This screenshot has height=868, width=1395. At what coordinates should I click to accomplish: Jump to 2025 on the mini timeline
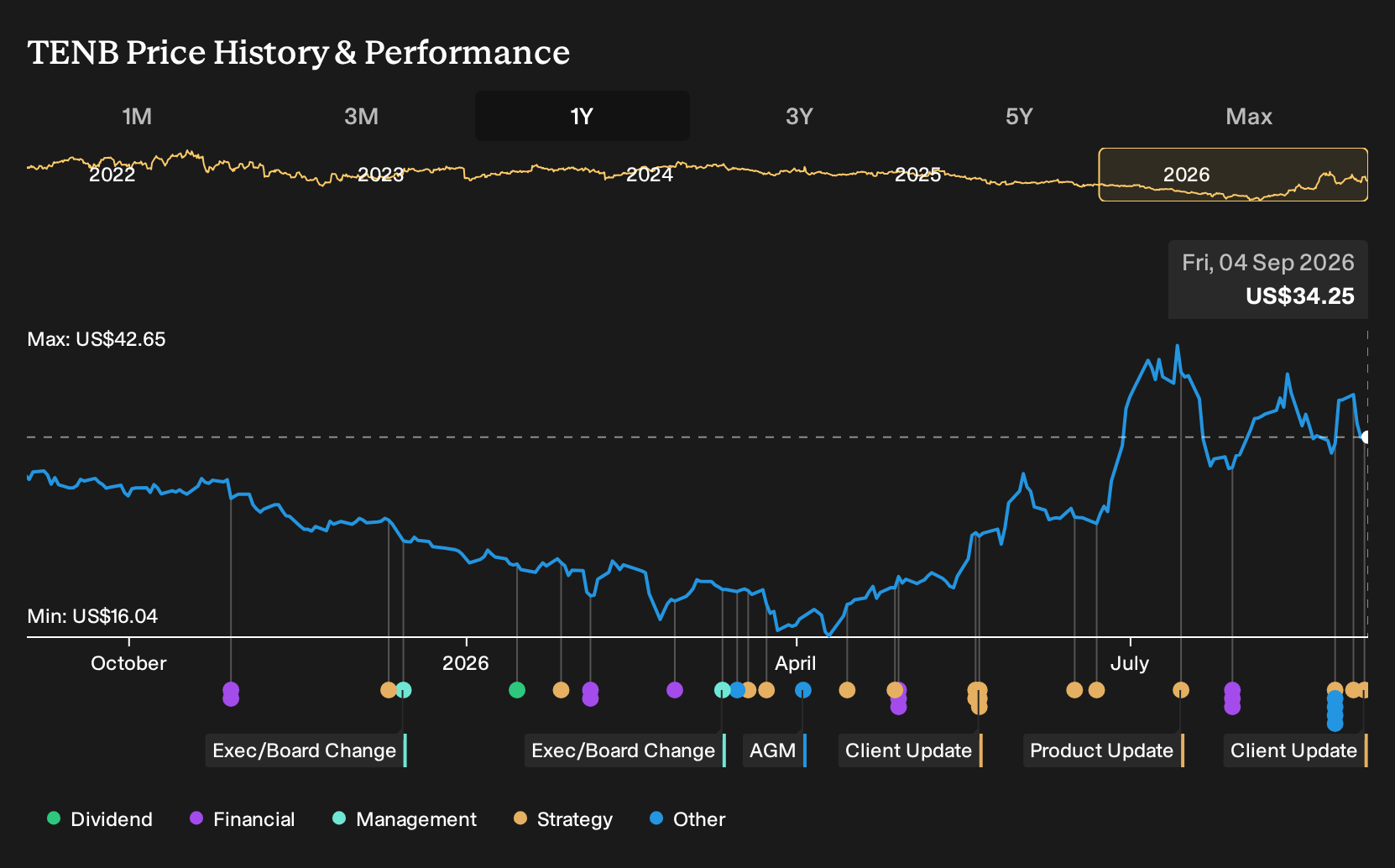click(917, 175)
